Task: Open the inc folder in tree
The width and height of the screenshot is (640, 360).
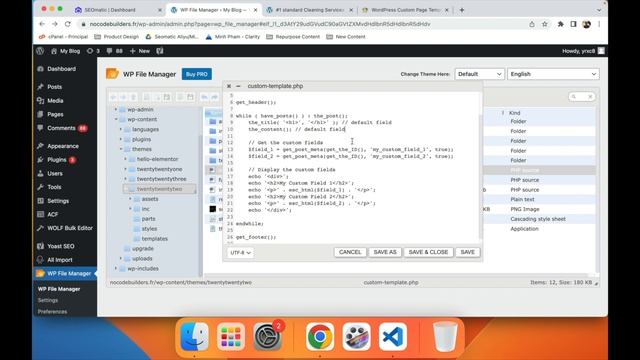Action: (x=146, y=209)
